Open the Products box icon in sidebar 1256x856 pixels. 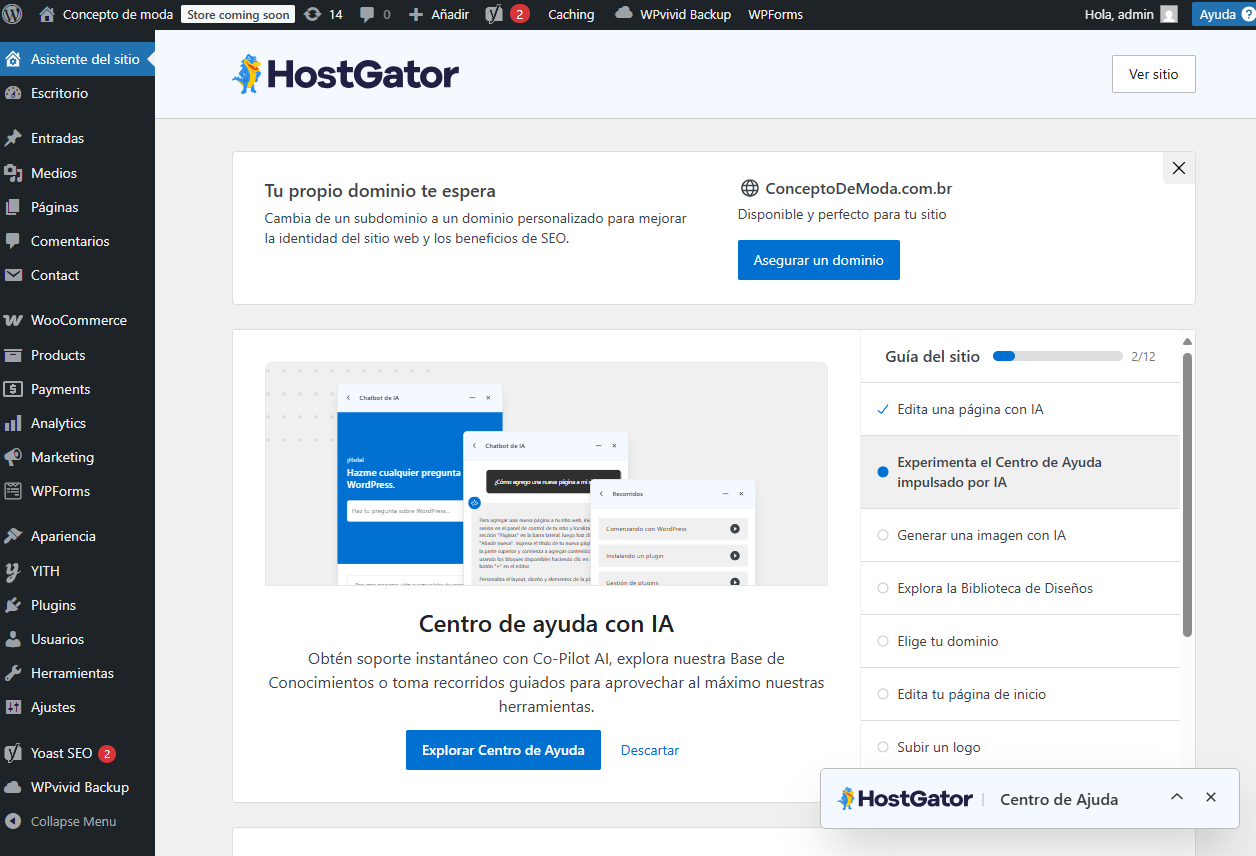13,355
